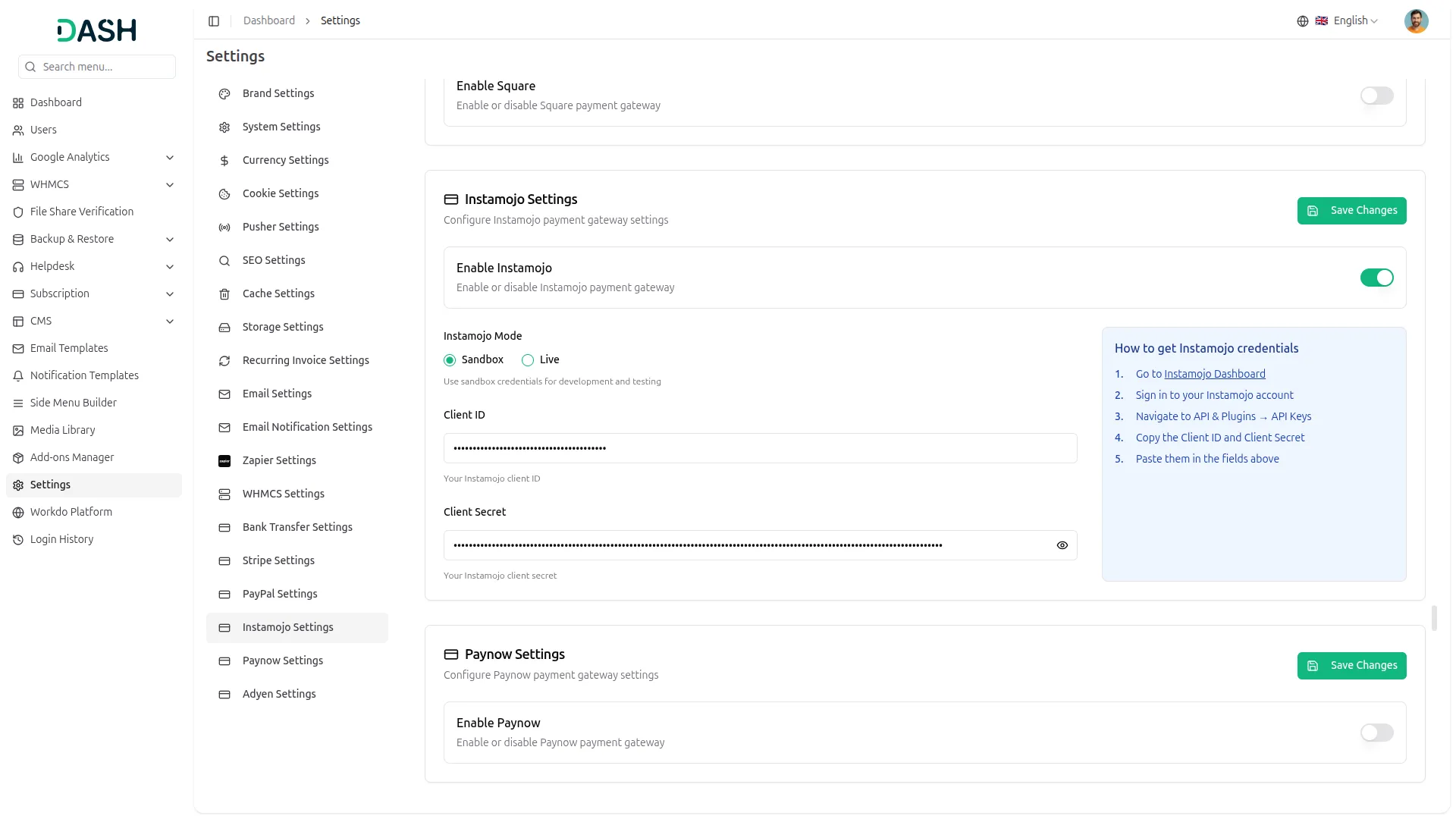1456x819 pixels.
Task: Open the user avatar menu
Action: pyautogui.click(x=1416, y=21)
